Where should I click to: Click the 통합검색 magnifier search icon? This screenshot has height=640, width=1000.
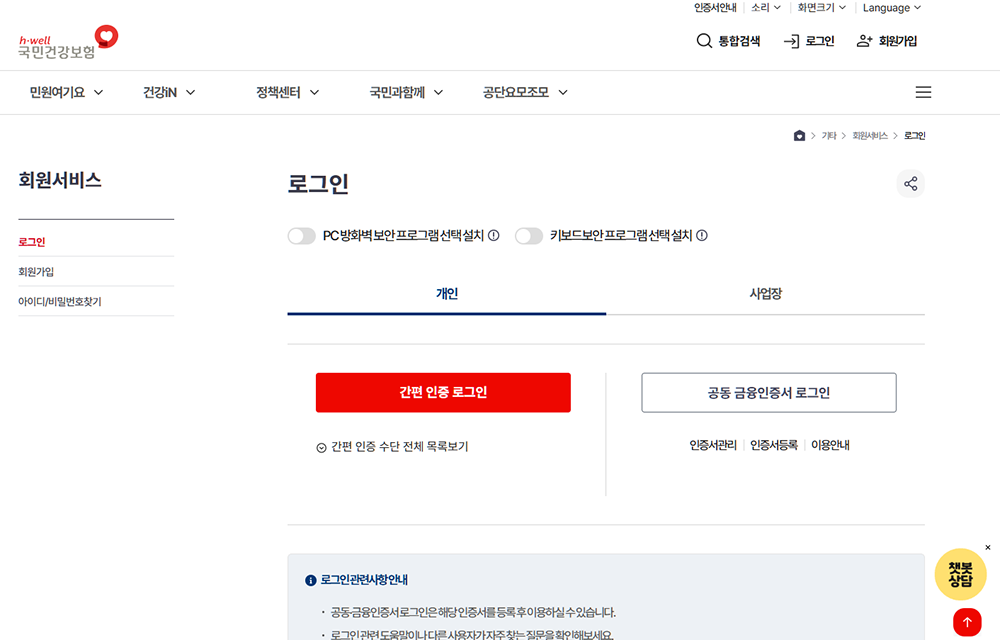point(702,41)
